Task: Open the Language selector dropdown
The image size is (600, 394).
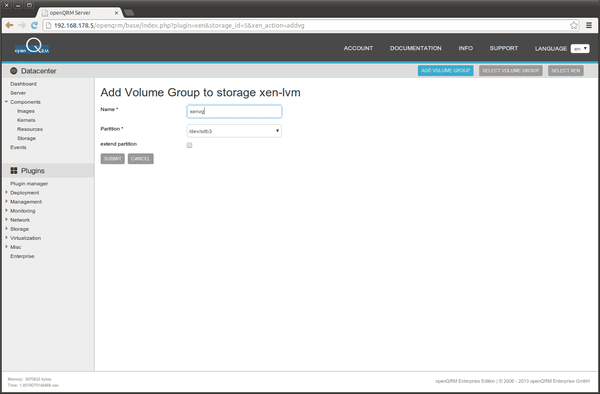Action: [x=580, y=49]
